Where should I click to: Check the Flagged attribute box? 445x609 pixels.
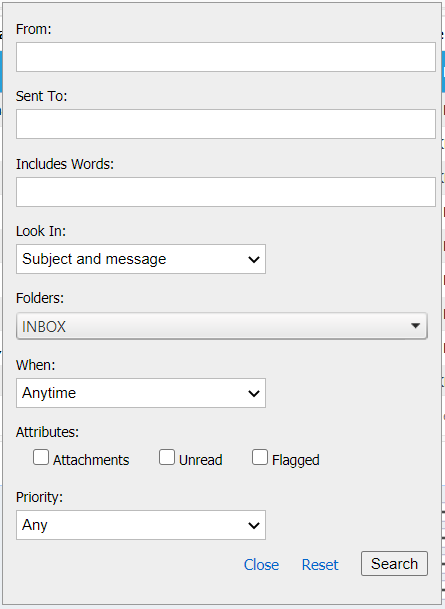[260, 457]
